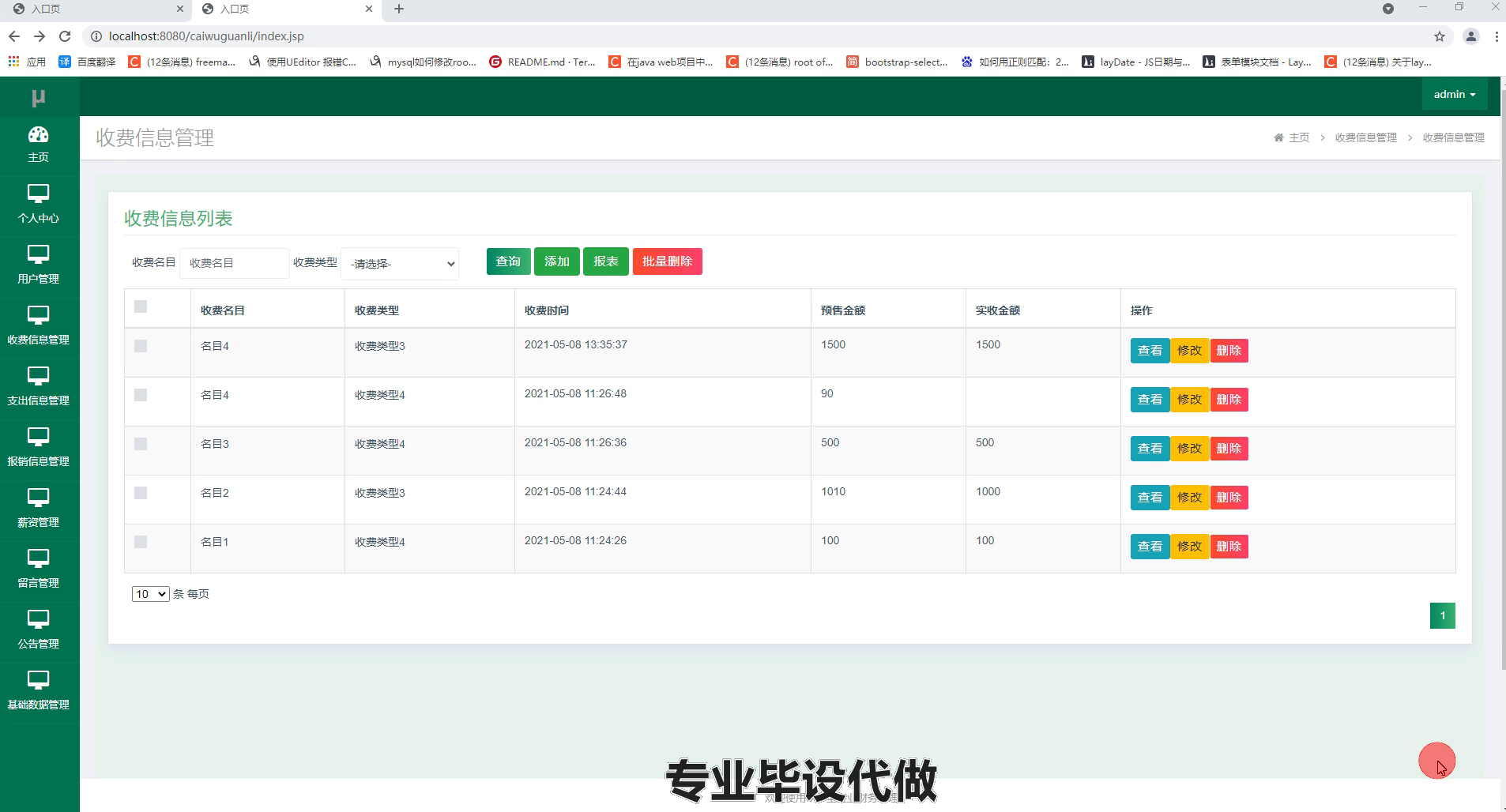Open 公告管理 from the sidebar
Viewport: 1506px width, 812px height.
pos(39,630)
